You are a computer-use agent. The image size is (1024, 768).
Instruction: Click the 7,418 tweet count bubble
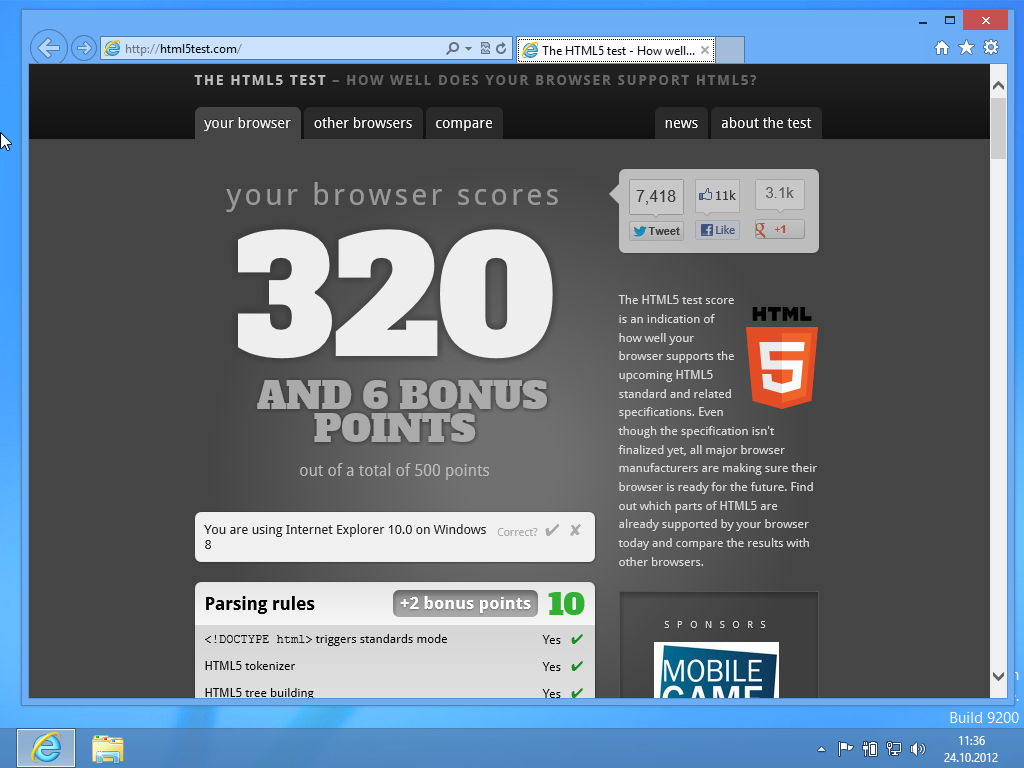[x=656, y=197]
